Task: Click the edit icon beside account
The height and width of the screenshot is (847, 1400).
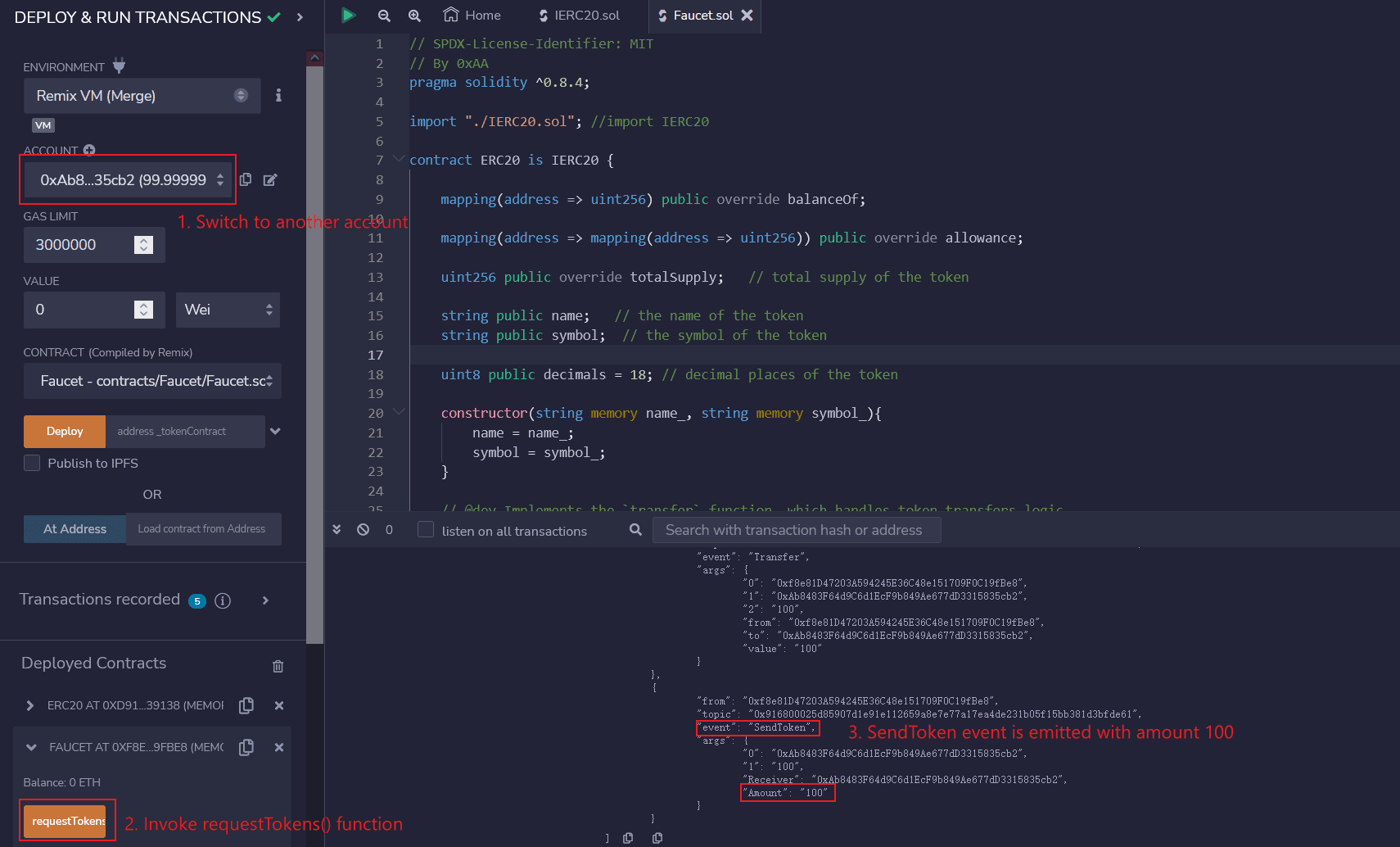Action: pyautogui.click(x=270, y=179)
